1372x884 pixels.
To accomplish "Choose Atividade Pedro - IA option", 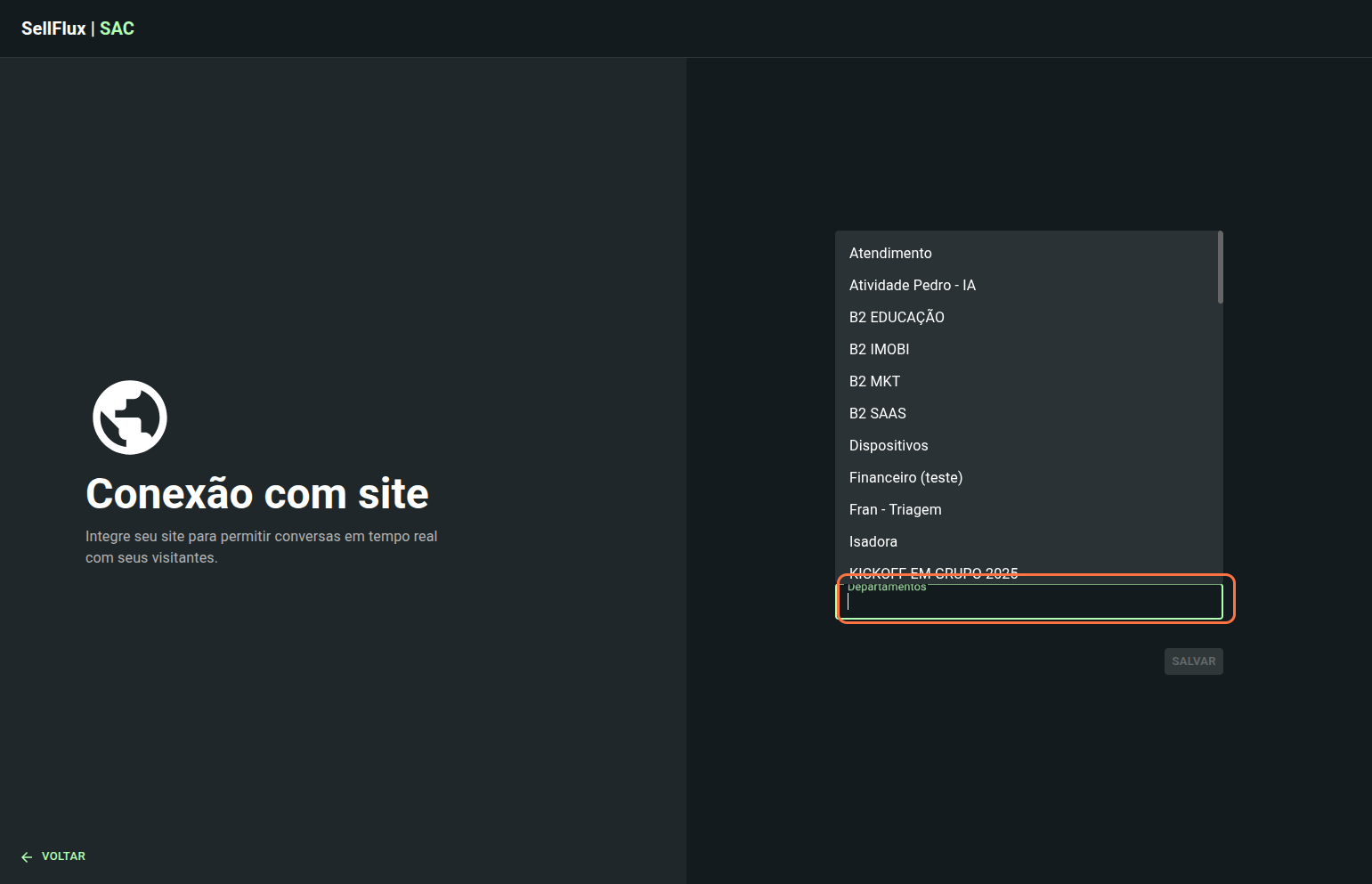I will (912, 286).
